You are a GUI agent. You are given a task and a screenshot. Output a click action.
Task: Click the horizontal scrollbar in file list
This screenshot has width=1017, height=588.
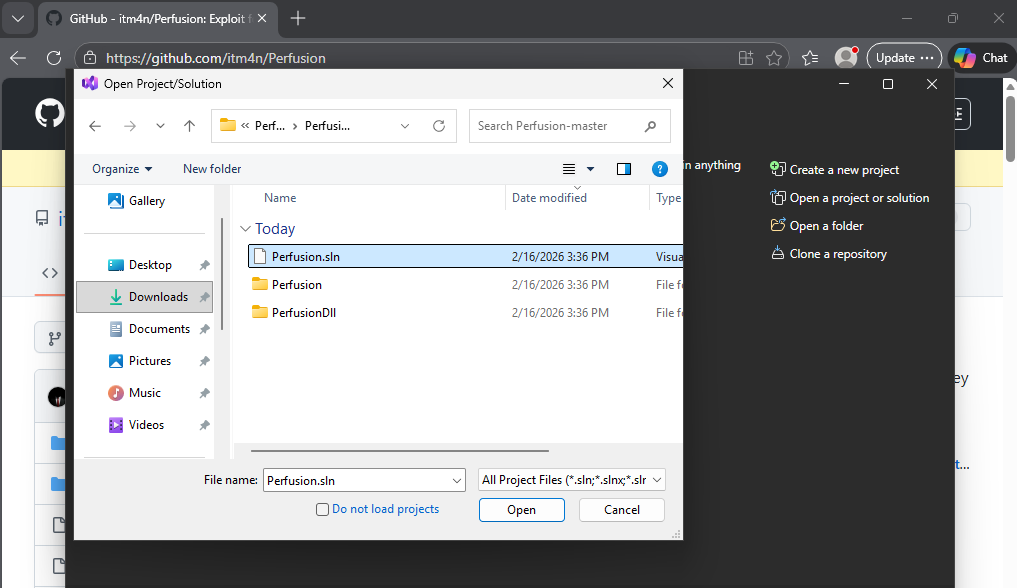pos(400,453)
